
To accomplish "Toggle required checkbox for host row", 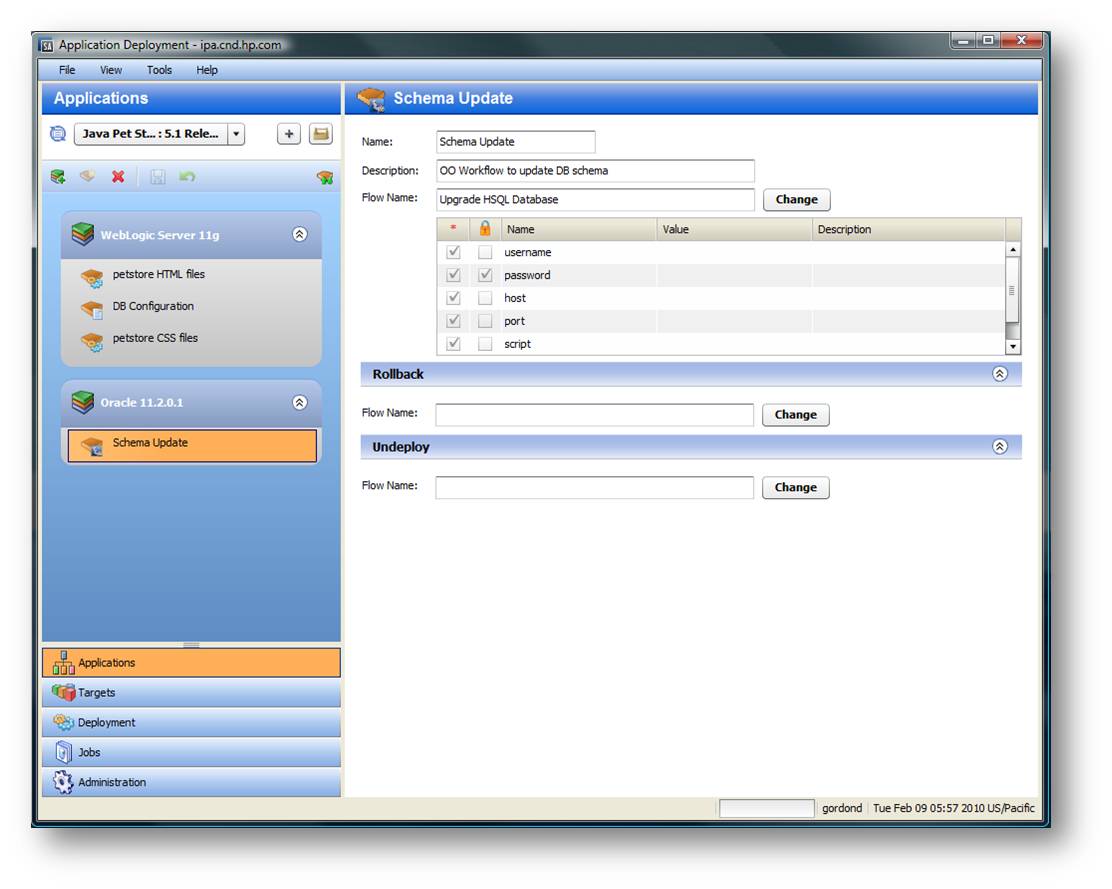I will [x=454, y=298].
